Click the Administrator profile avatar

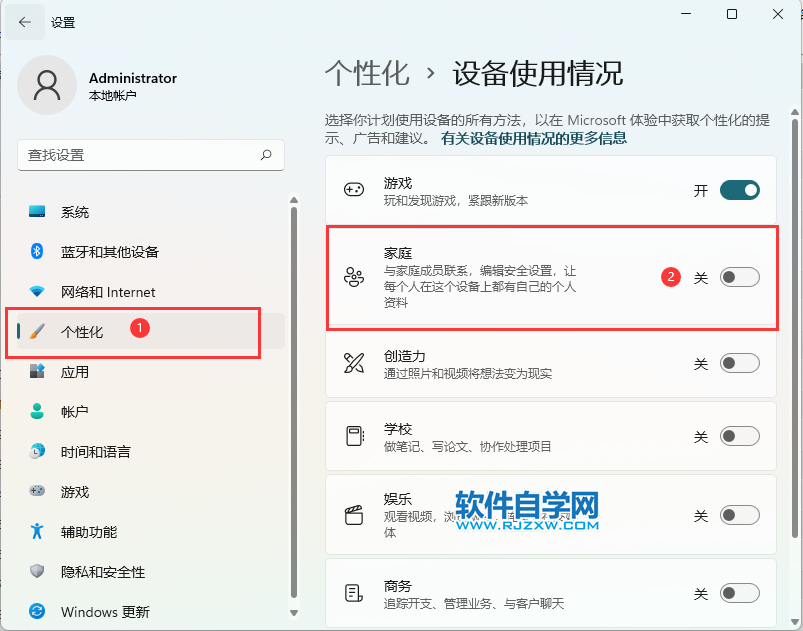[47, 86]
